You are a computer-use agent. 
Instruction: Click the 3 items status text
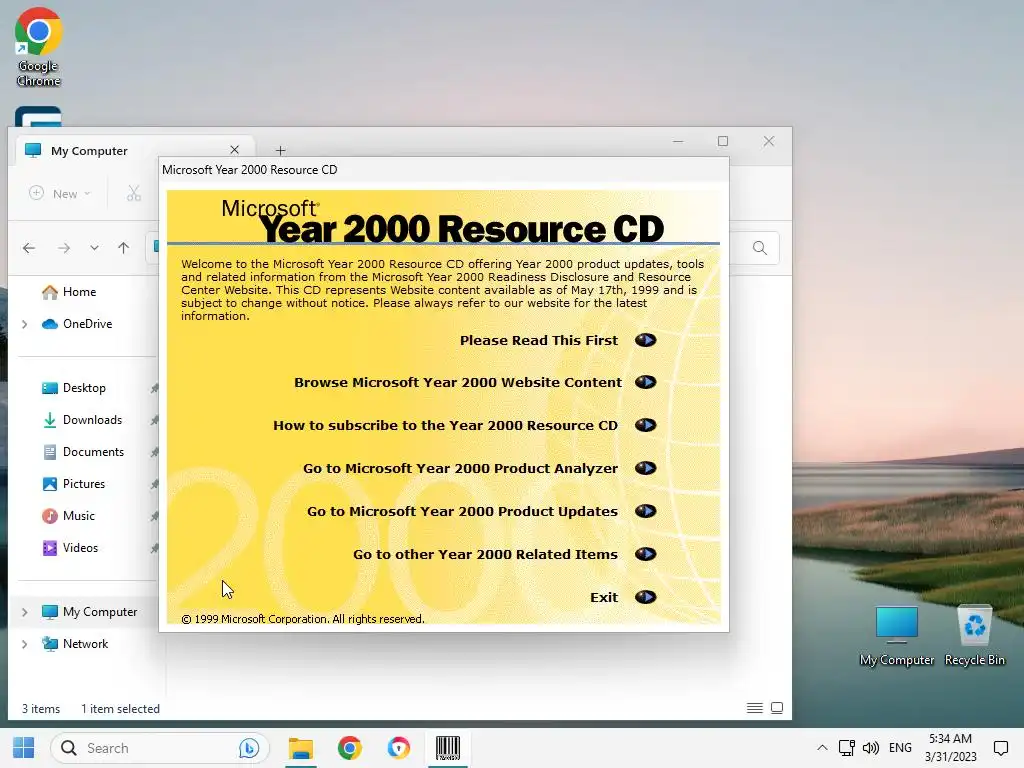coord(40,709)
